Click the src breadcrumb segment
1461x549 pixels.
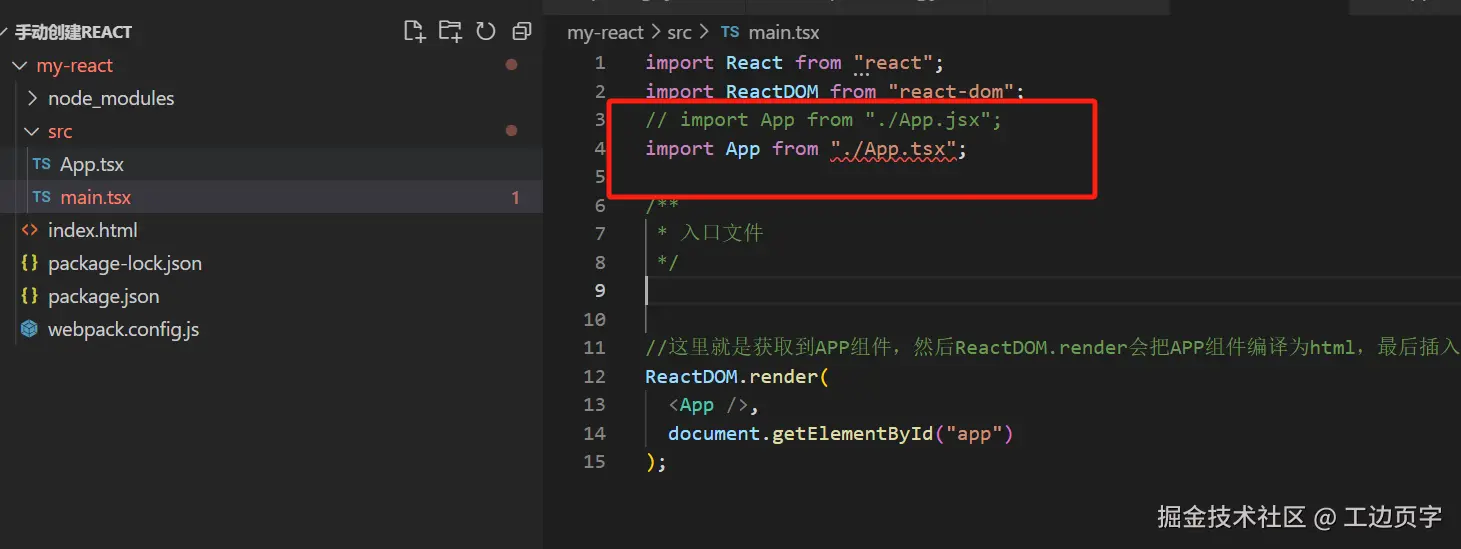pyautogui.click(x=679, y=33)
